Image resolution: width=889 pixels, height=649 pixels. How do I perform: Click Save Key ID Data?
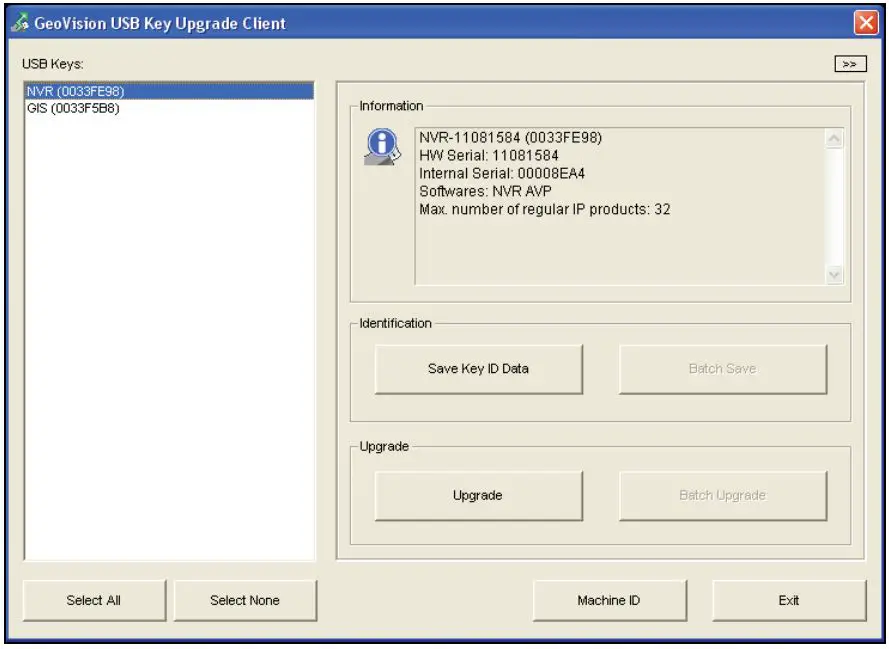coord(478,368)
